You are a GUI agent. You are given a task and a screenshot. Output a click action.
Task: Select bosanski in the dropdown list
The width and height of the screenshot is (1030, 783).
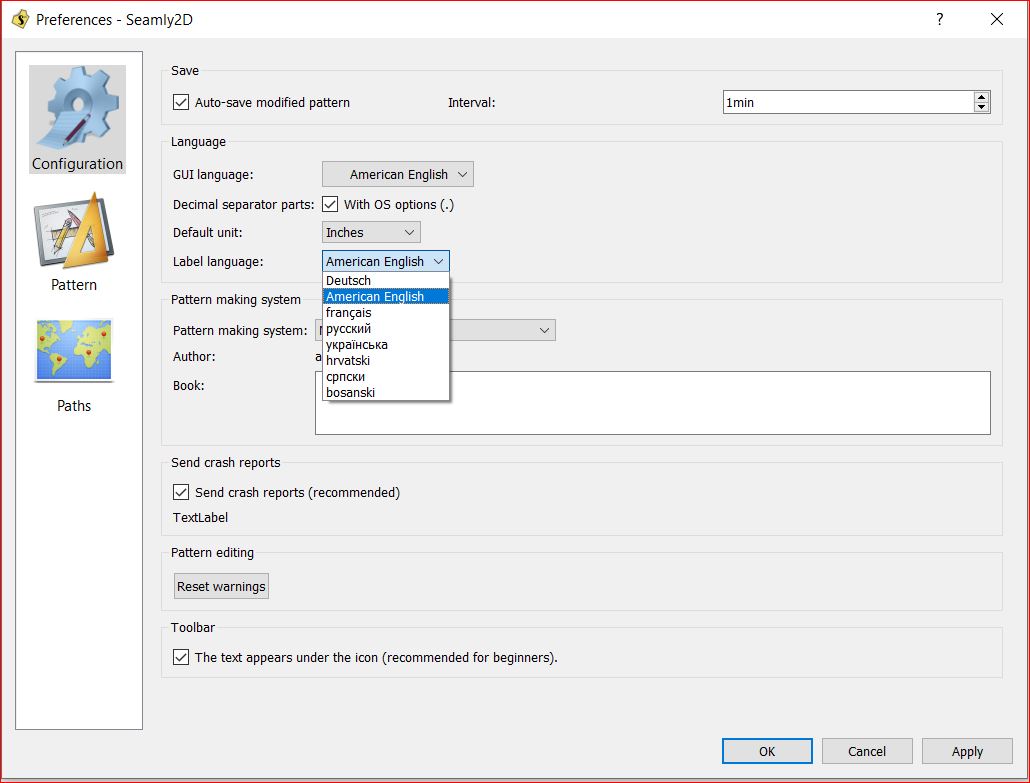[x=350, y=393]
